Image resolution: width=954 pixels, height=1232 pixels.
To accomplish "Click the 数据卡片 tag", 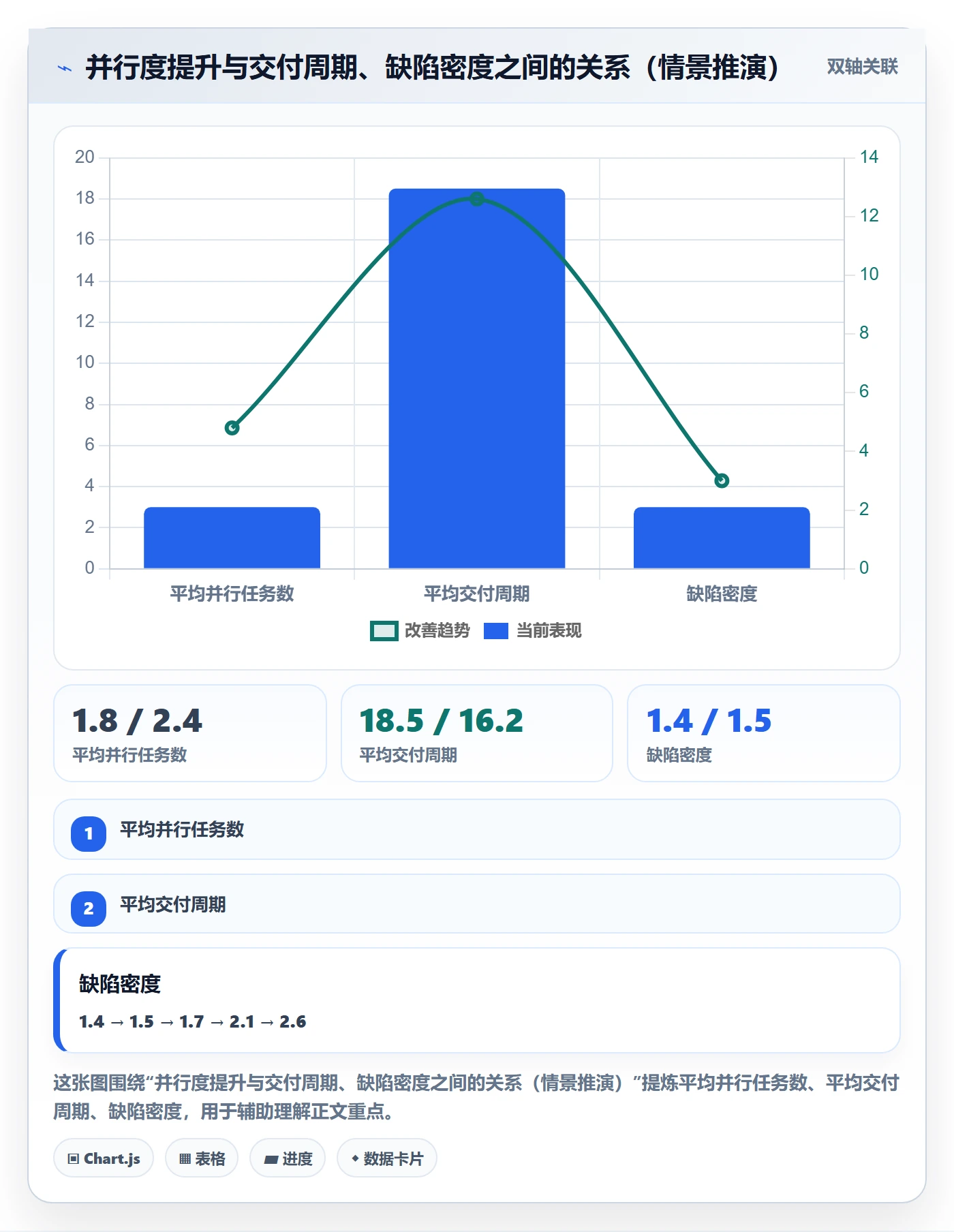I will pyautogui.click(x=387, y=1158).
